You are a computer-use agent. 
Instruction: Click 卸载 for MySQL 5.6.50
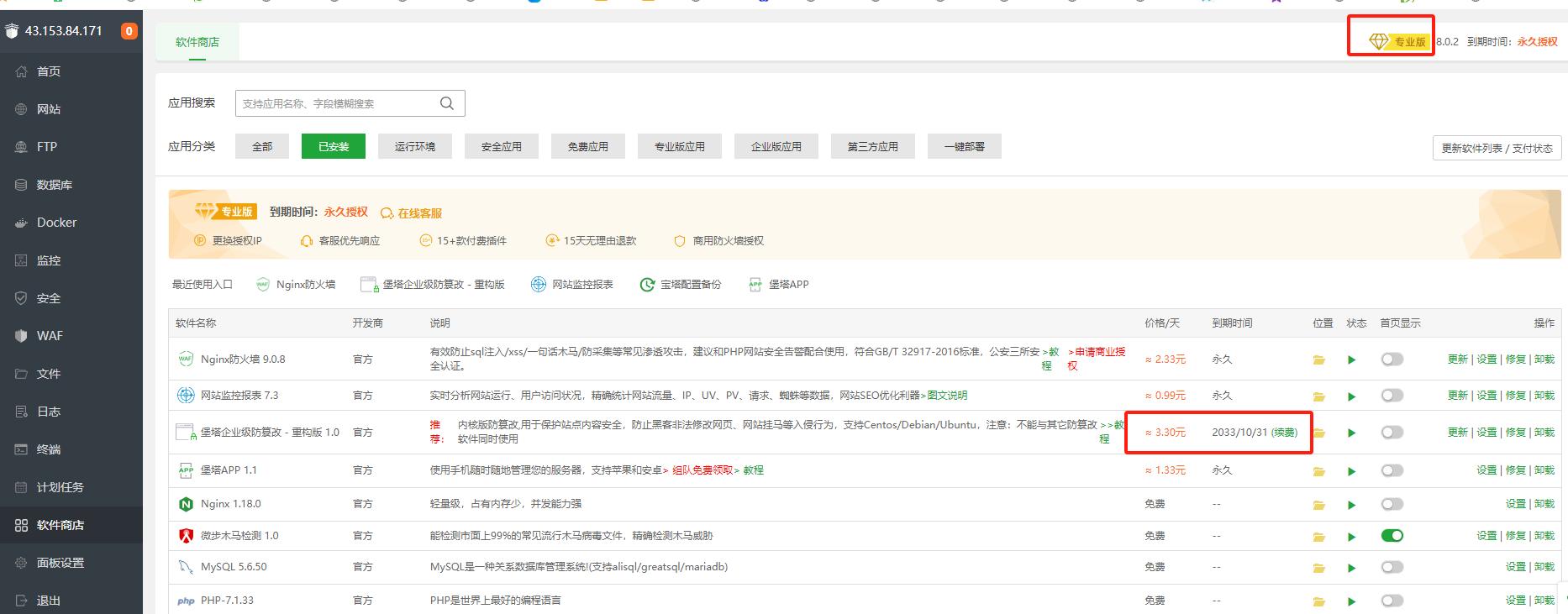coord(1544,567)
